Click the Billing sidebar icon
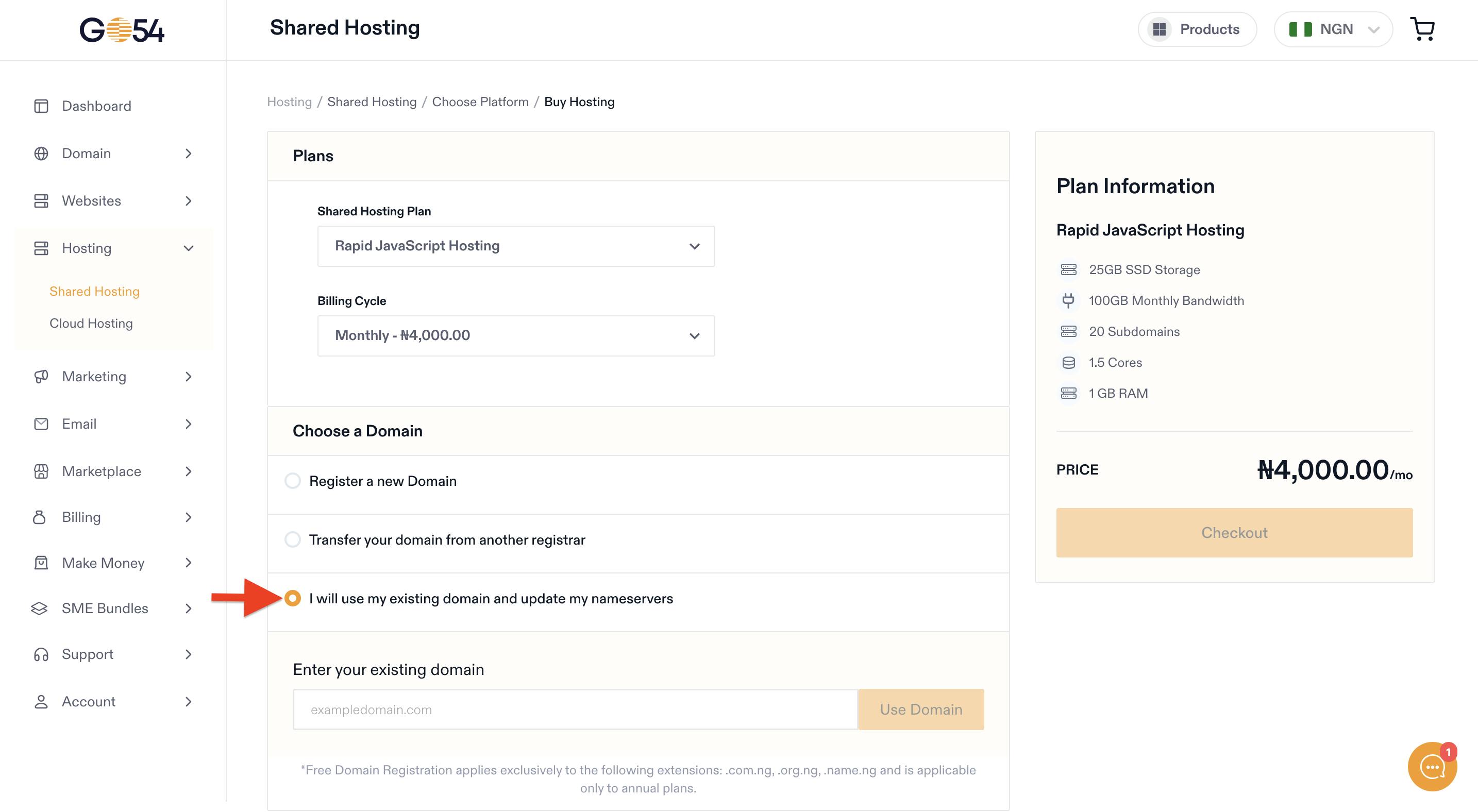 [x=40, y=517]
